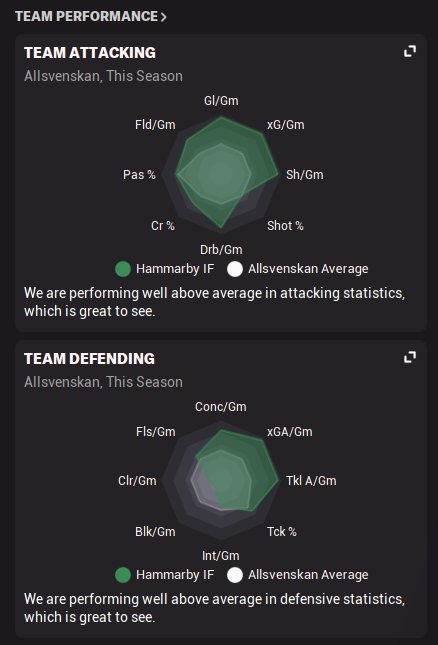Click the Sh/Gm axis label
This screenshot has width=438, height=645.
click(x=305, y=174)
